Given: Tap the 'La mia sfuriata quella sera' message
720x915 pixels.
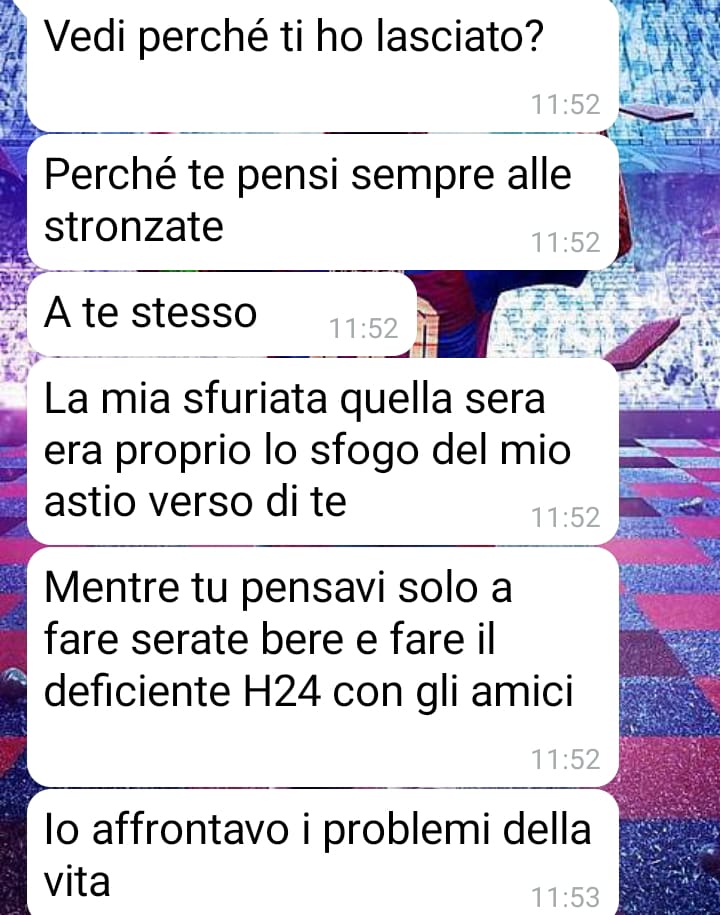Looking at the screenshot, I should click(323, 452).
